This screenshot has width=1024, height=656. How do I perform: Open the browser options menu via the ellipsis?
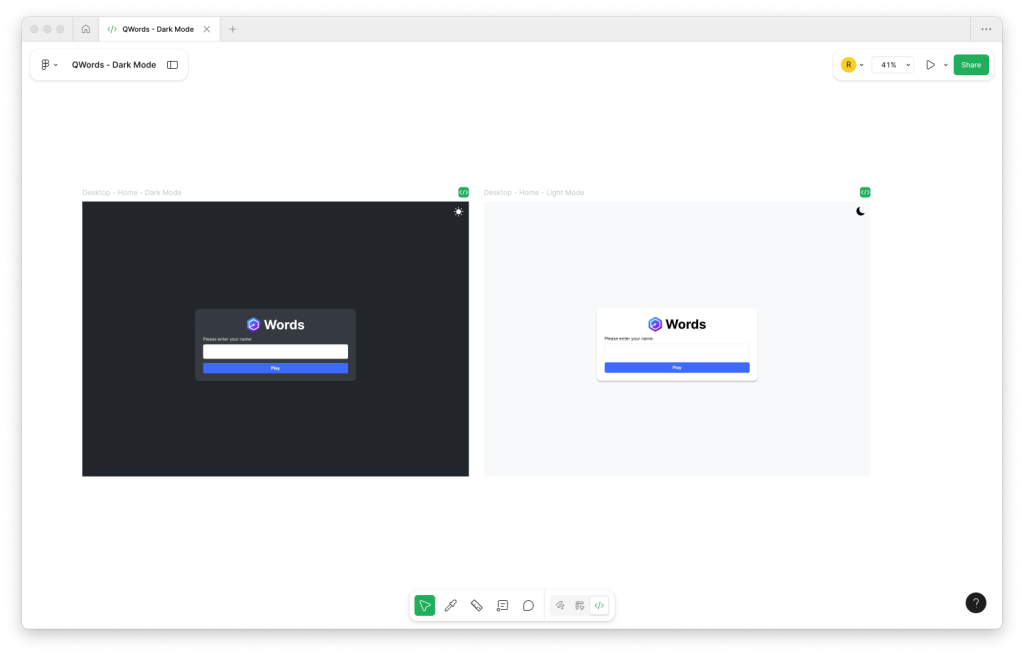(x=986, y=29)
